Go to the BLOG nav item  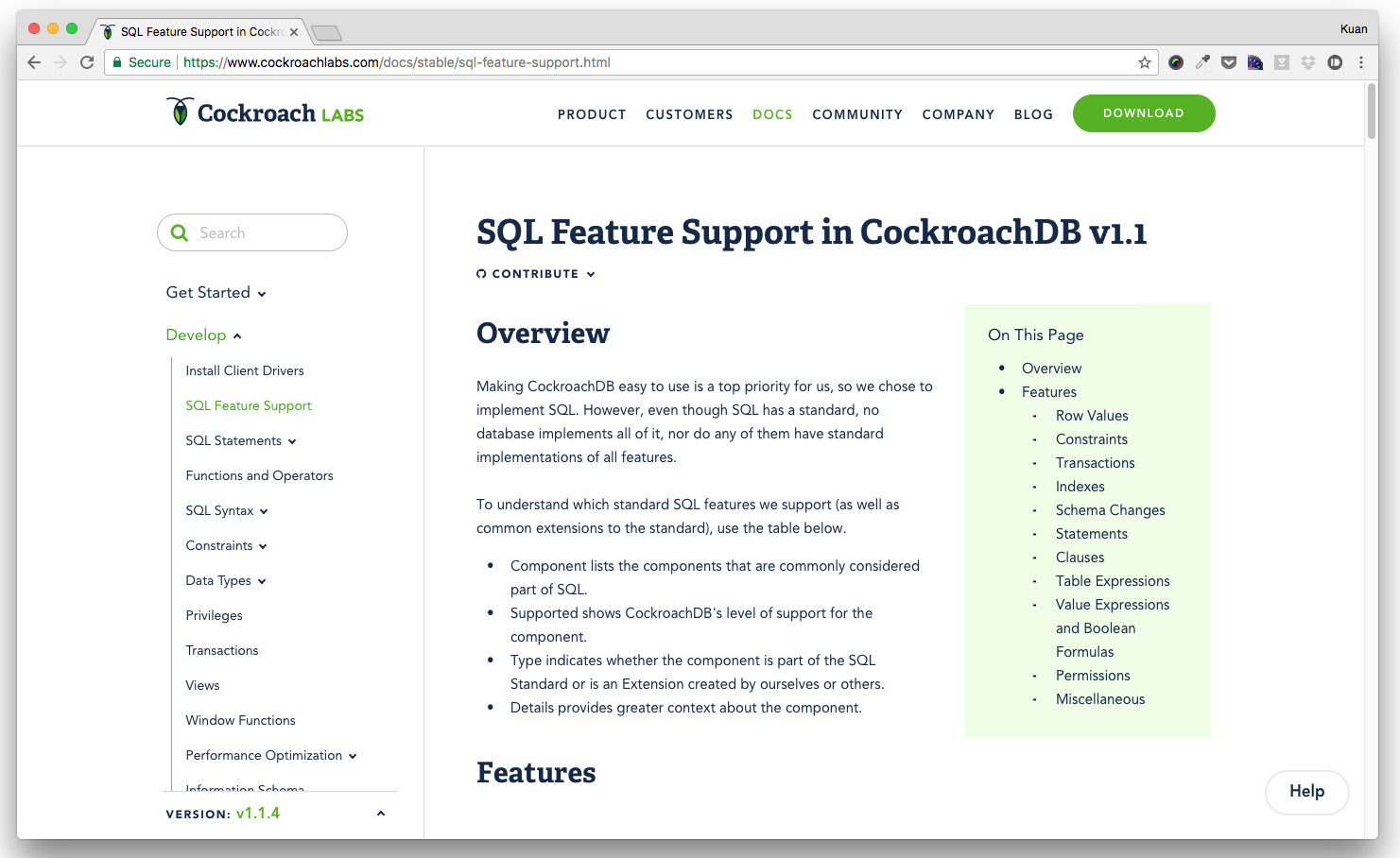1033,114
